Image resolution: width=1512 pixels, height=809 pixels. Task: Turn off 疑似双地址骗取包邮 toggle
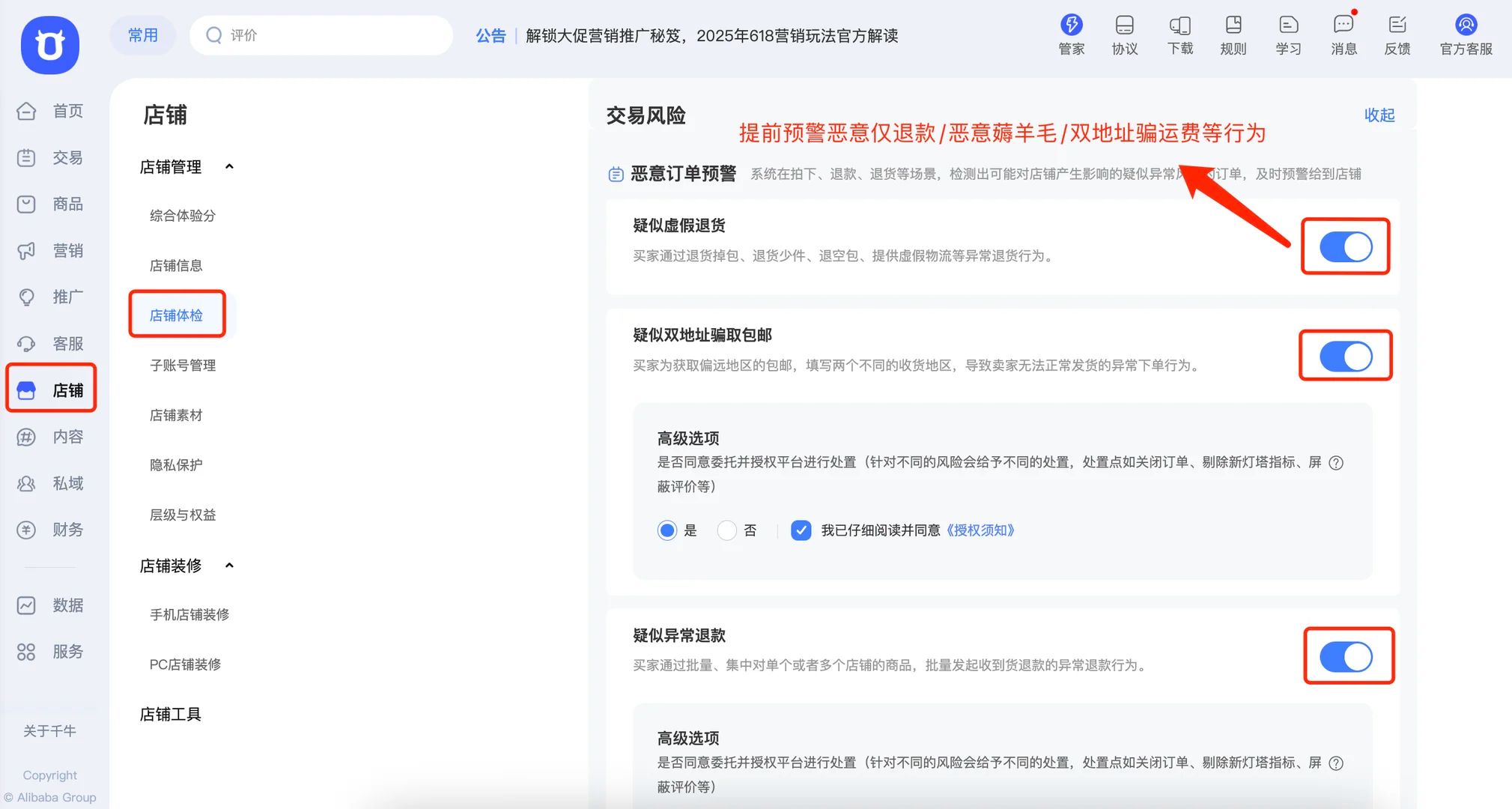click(x=1346, y=357)
